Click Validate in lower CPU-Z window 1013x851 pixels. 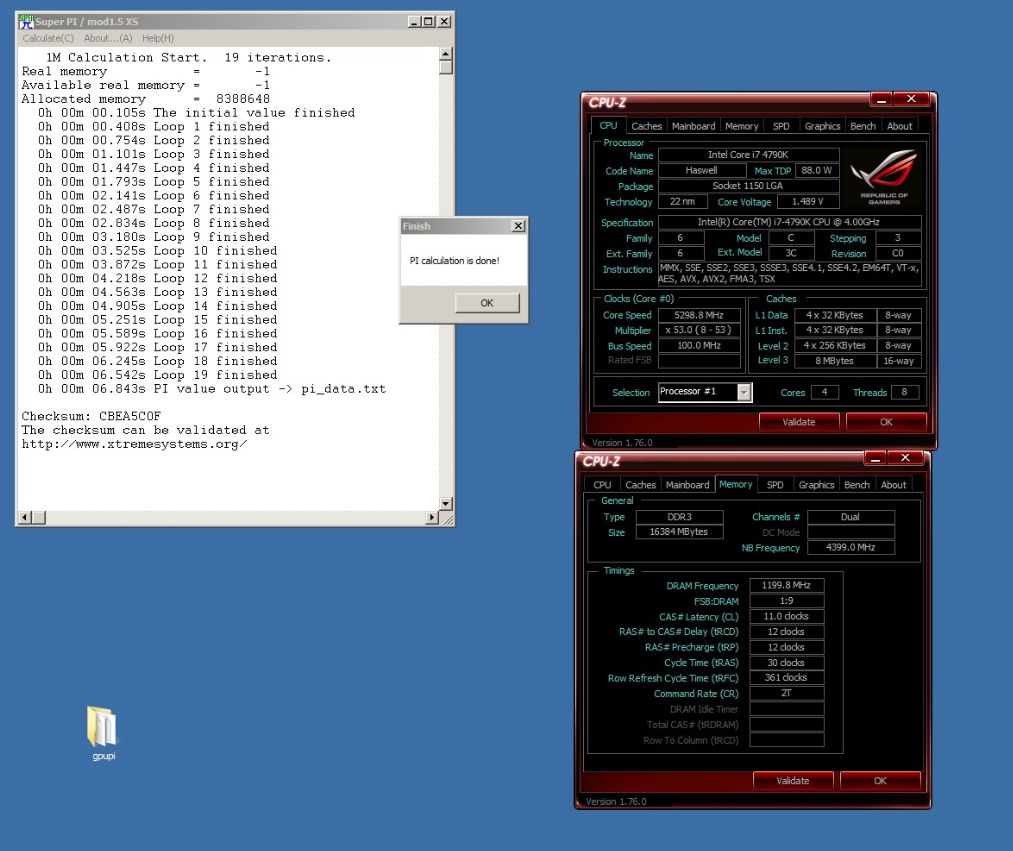tap(793, 781)
